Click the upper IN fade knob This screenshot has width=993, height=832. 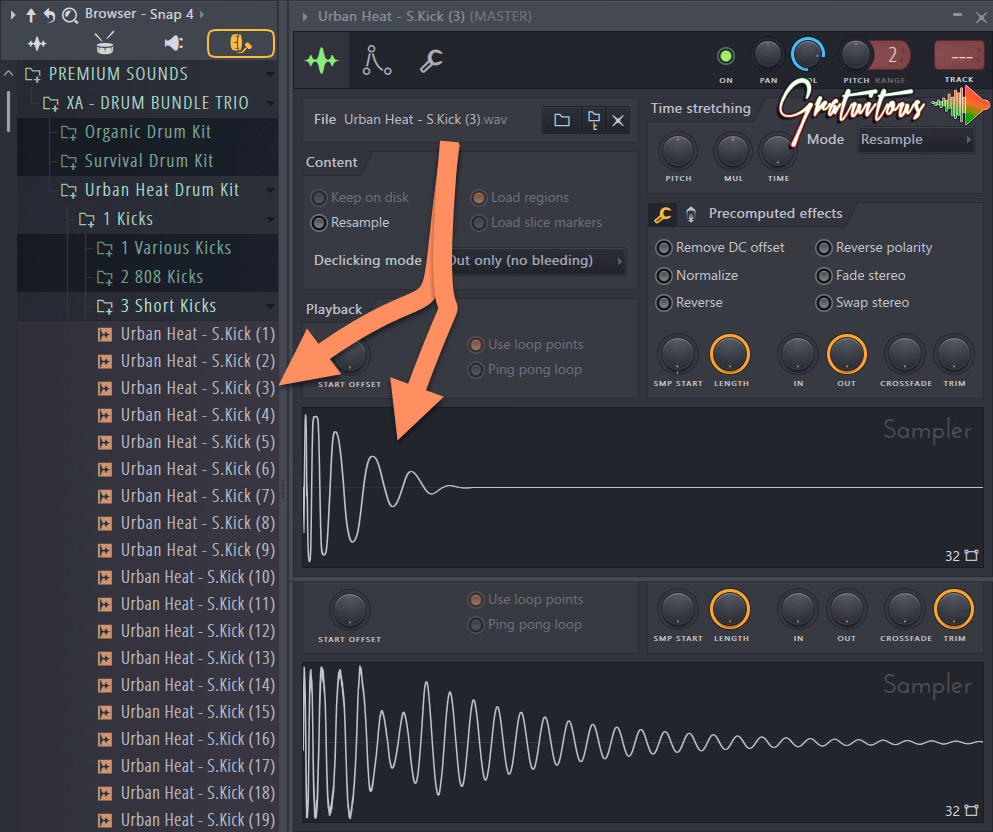798,355
